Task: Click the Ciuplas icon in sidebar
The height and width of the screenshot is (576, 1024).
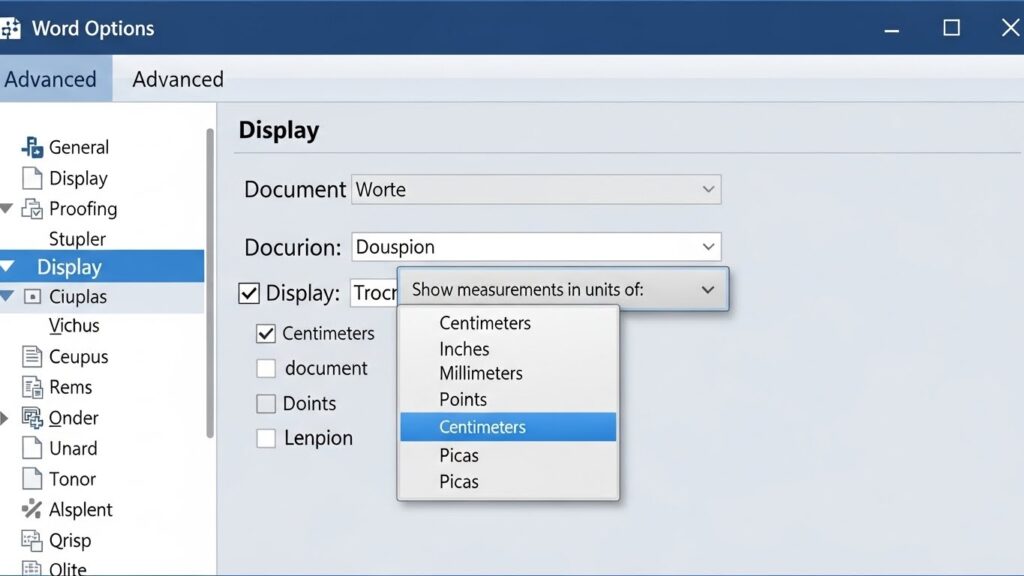Action: click(x=32, y=297)
